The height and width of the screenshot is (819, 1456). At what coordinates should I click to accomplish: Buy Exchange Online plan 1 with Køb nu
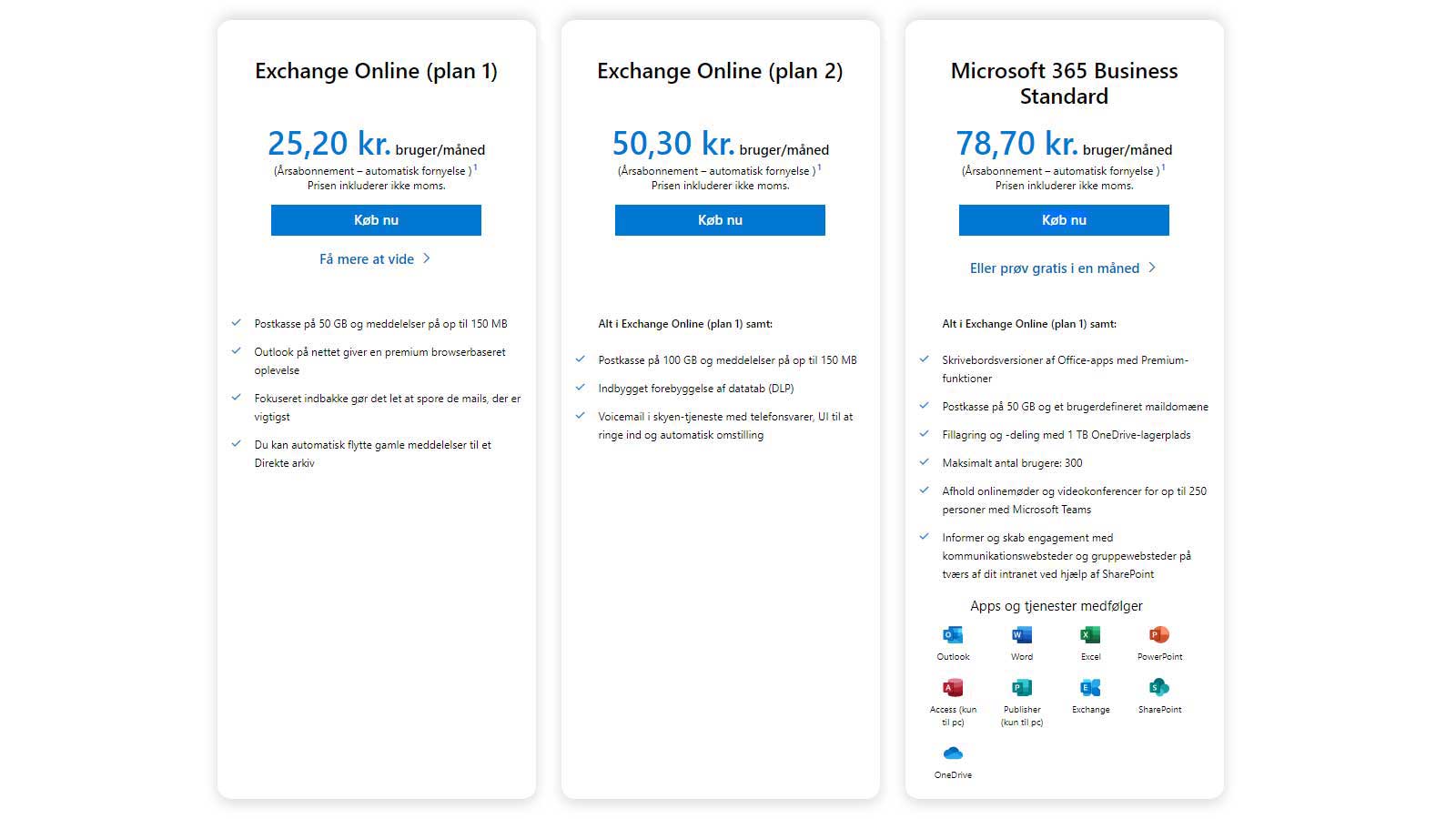pyautogui.click(x=376, y=220)
